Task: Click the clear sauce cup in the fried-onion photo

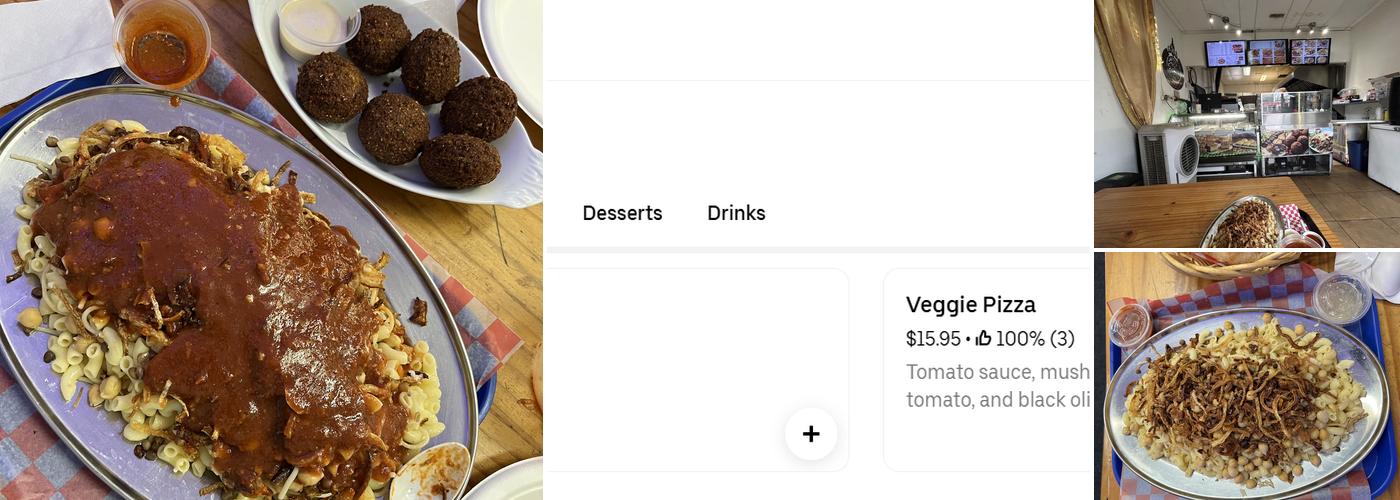Action: [x=1340, y=297]
